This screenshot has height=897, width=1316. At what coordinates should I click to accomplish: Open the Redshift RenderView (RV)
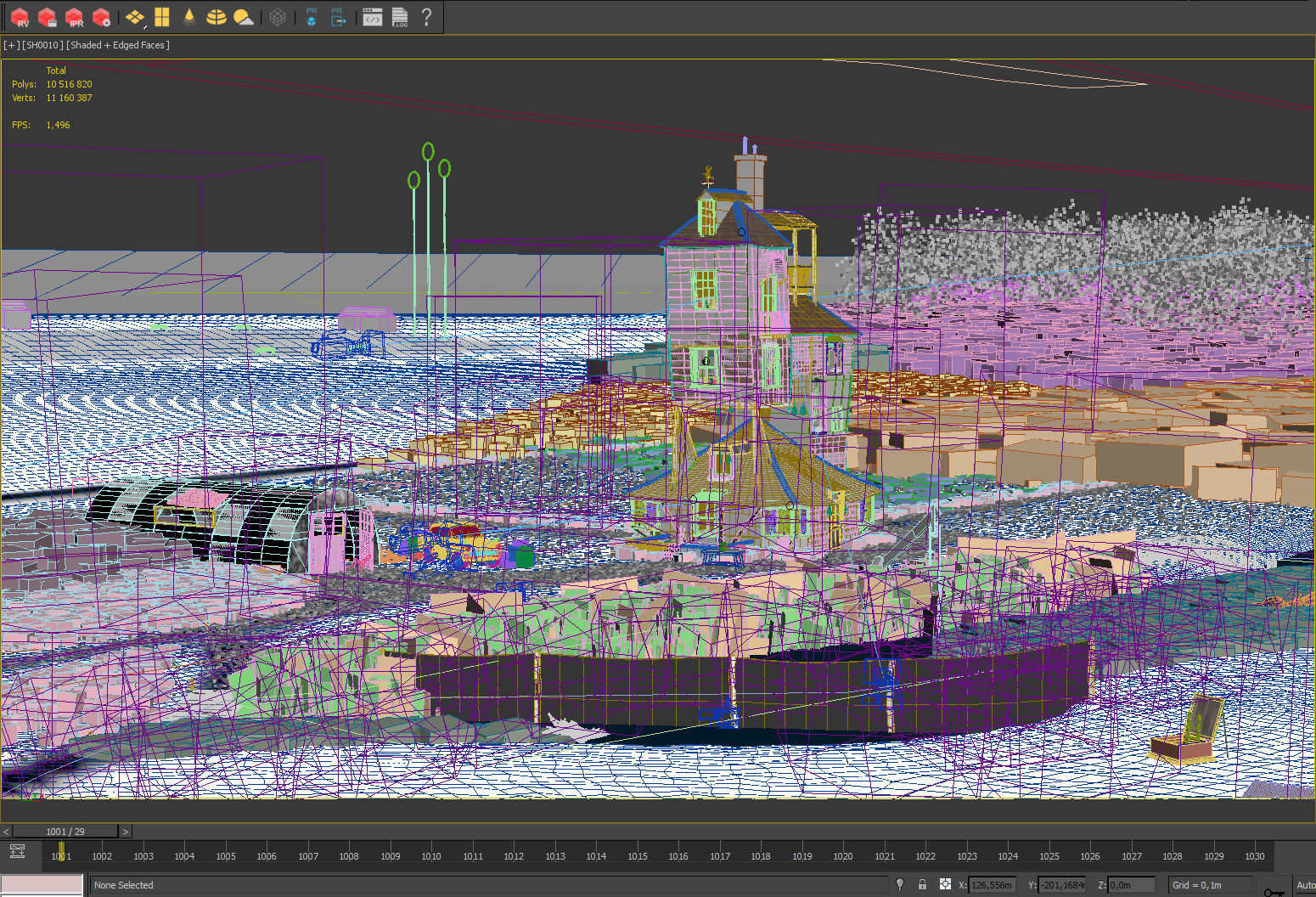point(20,17)
